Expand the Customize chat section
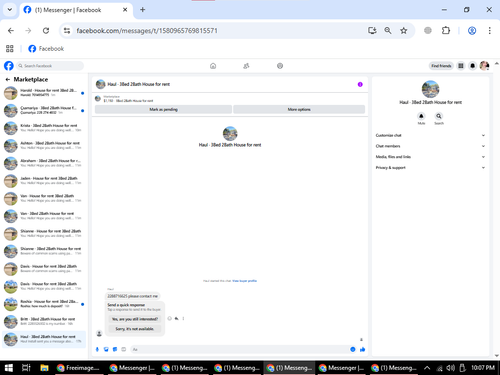 point(430,135)
